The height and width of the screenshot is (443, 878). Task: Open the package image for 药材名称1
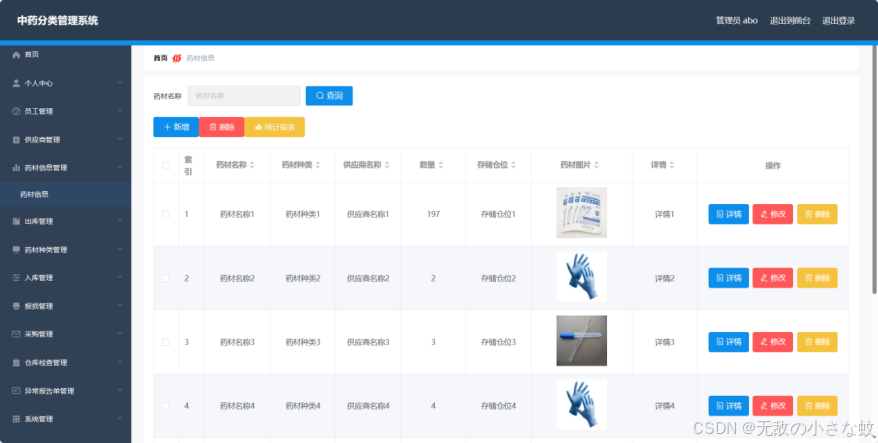point(581,213)
